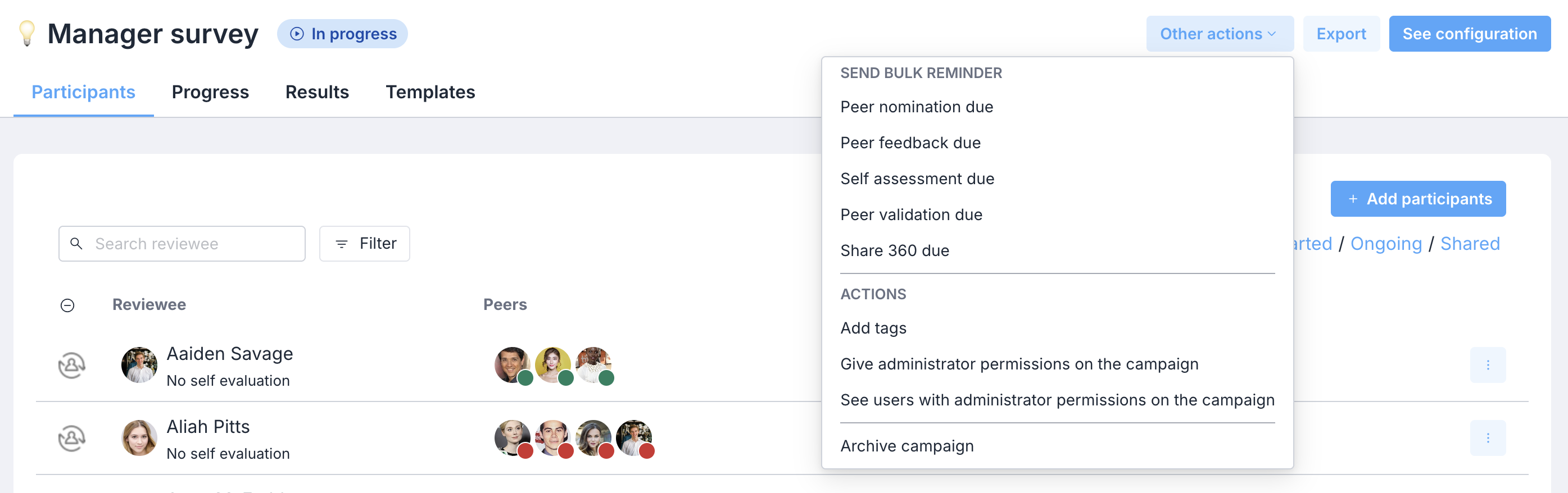
Task: Open three-dot menu for Aaiden Savage row
Action: click(1488, 365)
